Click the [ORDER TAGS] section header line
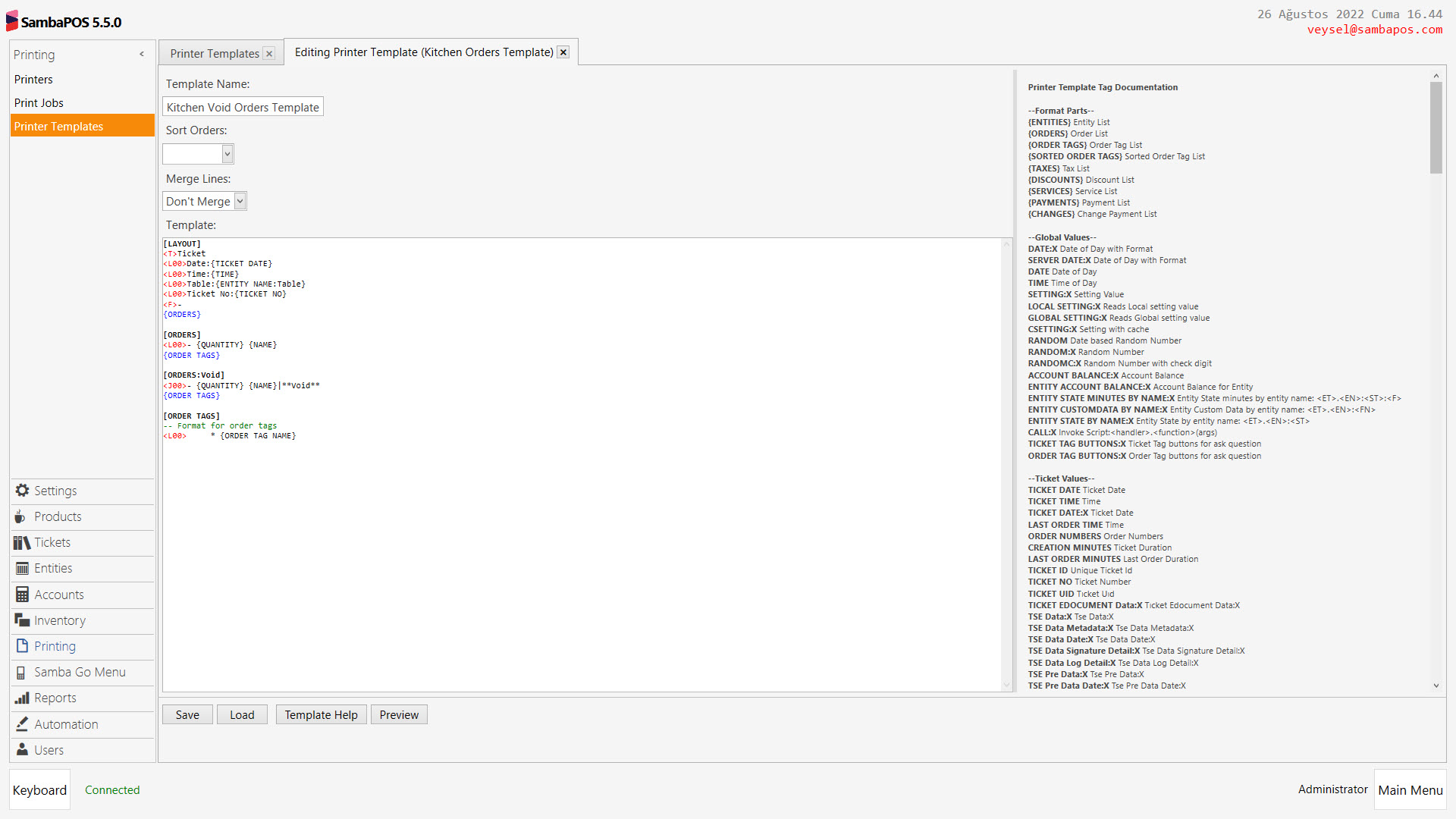This screenshot has height=819, width=1456. point(192,416)
